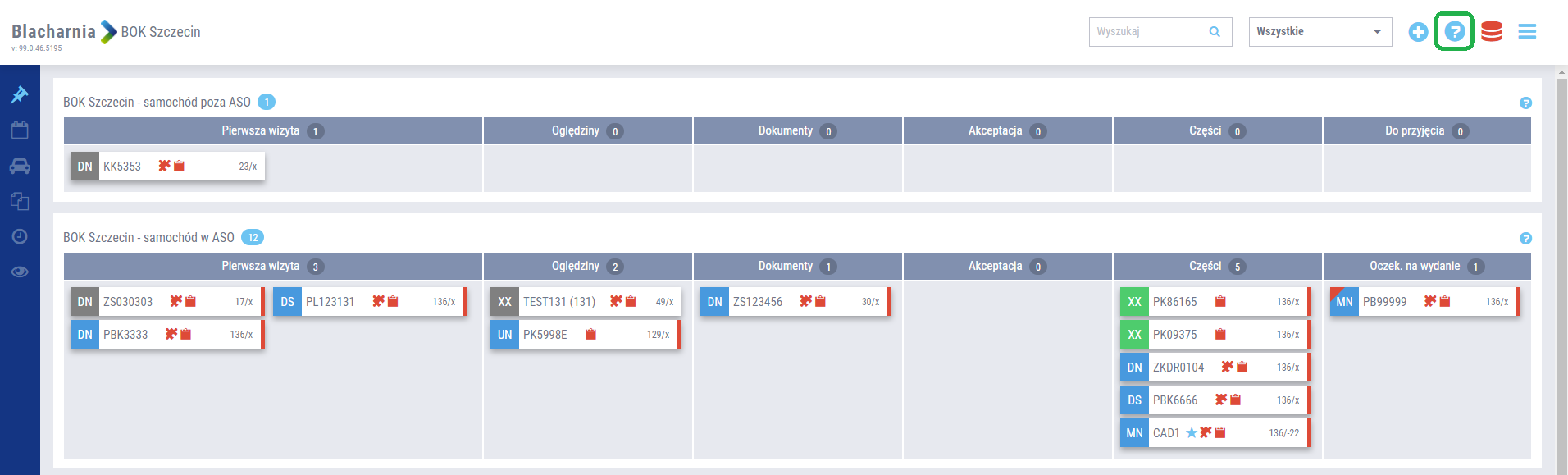Expand the Wszystkie filter dropdown
Screen dimensions: 1568x475
[x=1320, y=32]
